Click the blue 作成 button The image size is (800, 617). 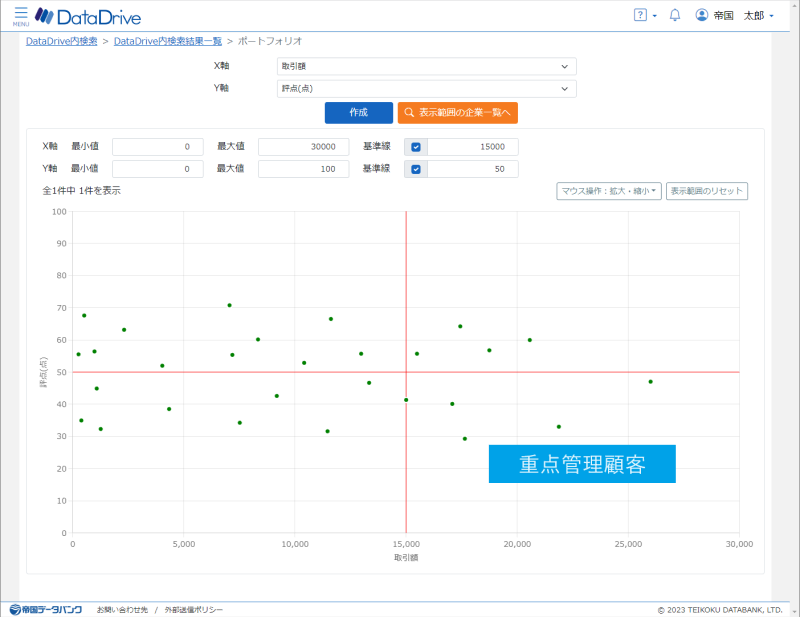click(x=359, y=113)
